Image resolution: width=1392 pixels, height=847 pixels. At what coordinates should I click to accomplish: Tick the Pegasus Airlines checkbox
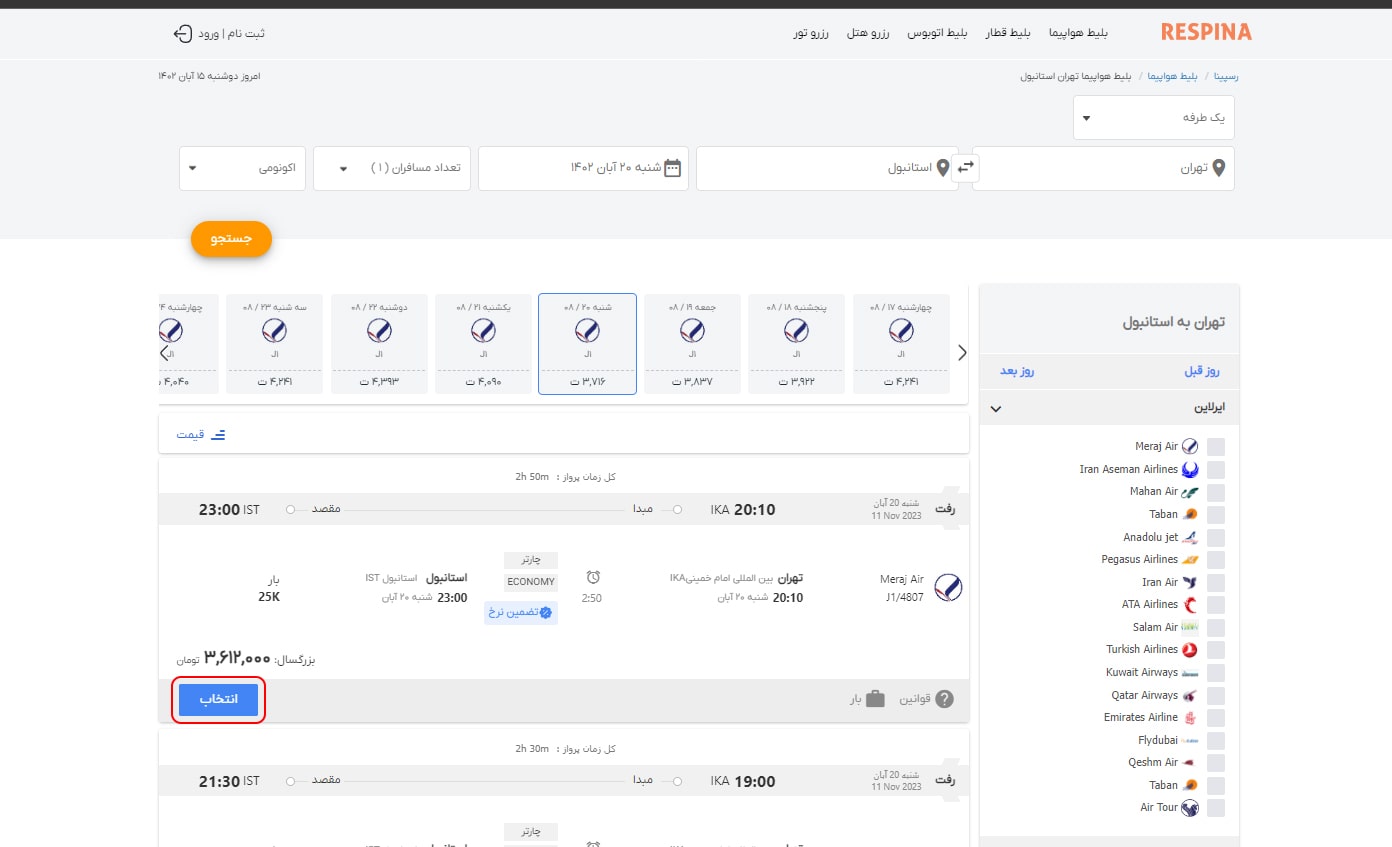[x=1216, y=560]
